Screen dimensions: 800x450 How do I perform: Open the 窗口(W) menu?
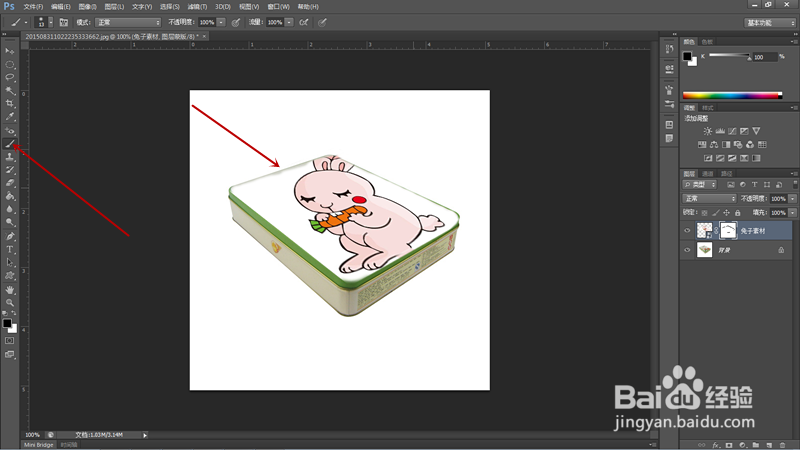(279, 7)
